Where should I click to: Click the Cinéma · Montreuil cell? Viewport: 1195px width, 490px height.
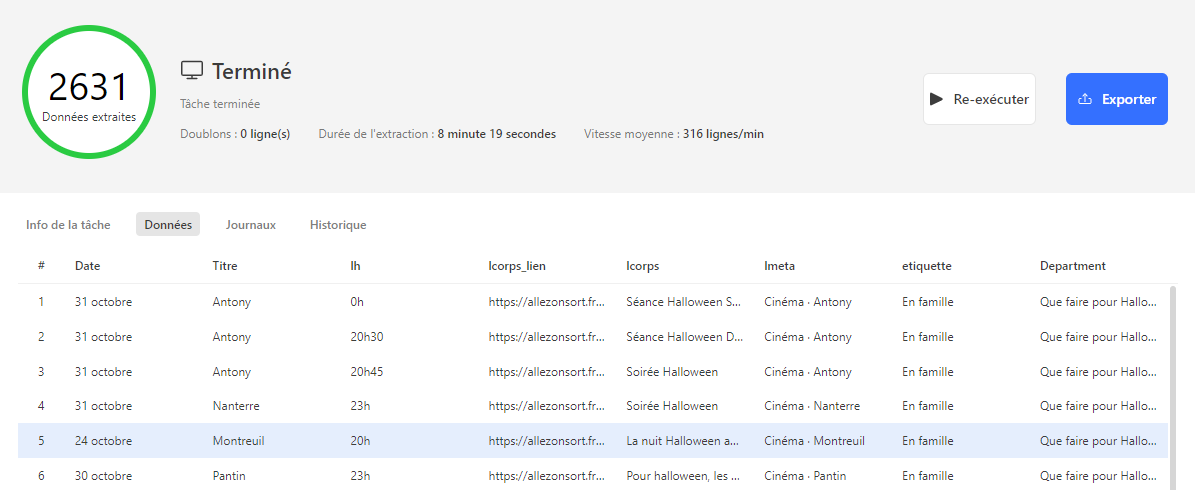point(815,440)
